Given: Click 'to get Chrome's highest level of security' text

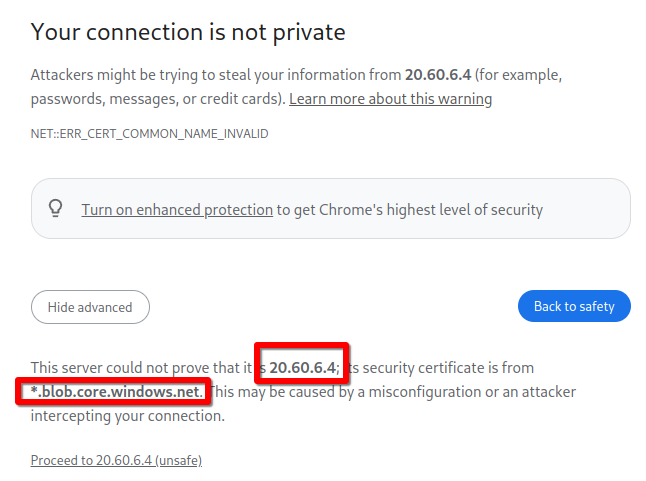Looking at the screenshot, I should (410, 210).
